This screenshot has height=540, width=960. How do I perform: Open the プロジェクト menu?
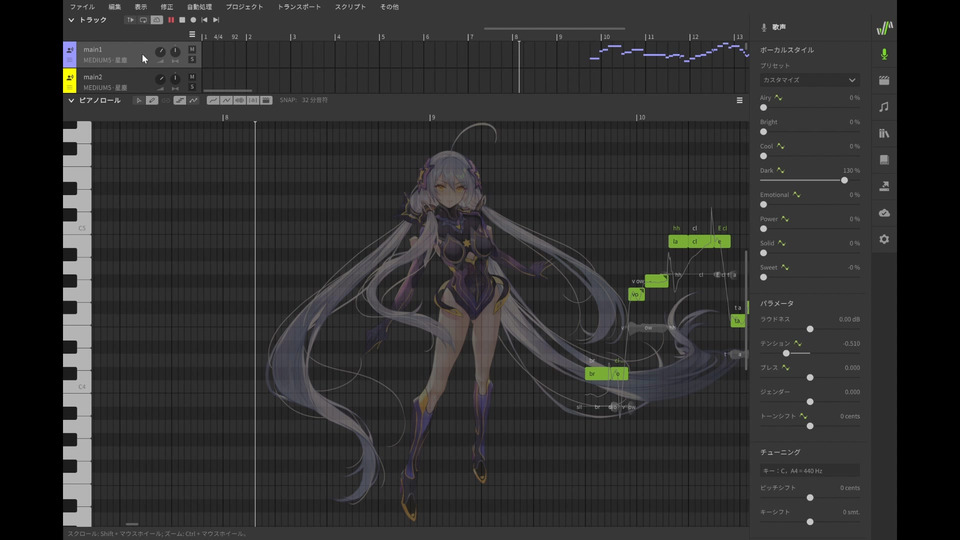(x=244, y=7)
